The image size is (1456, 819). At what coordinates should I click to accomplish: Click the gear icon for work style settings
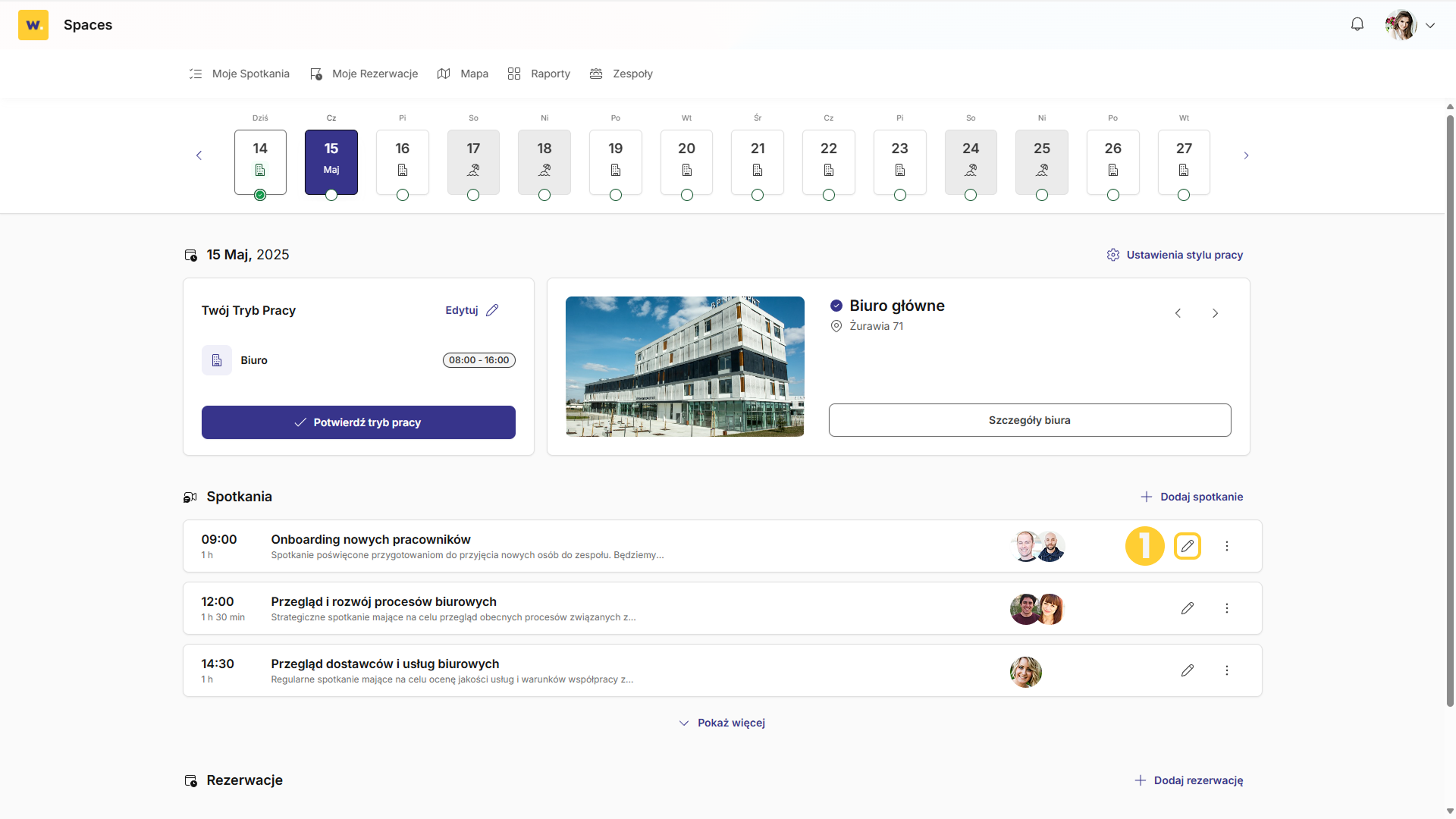1113,255
